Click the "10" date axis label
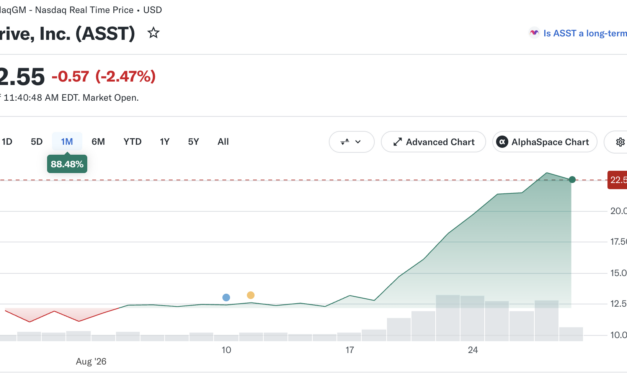 pos(226,350)
